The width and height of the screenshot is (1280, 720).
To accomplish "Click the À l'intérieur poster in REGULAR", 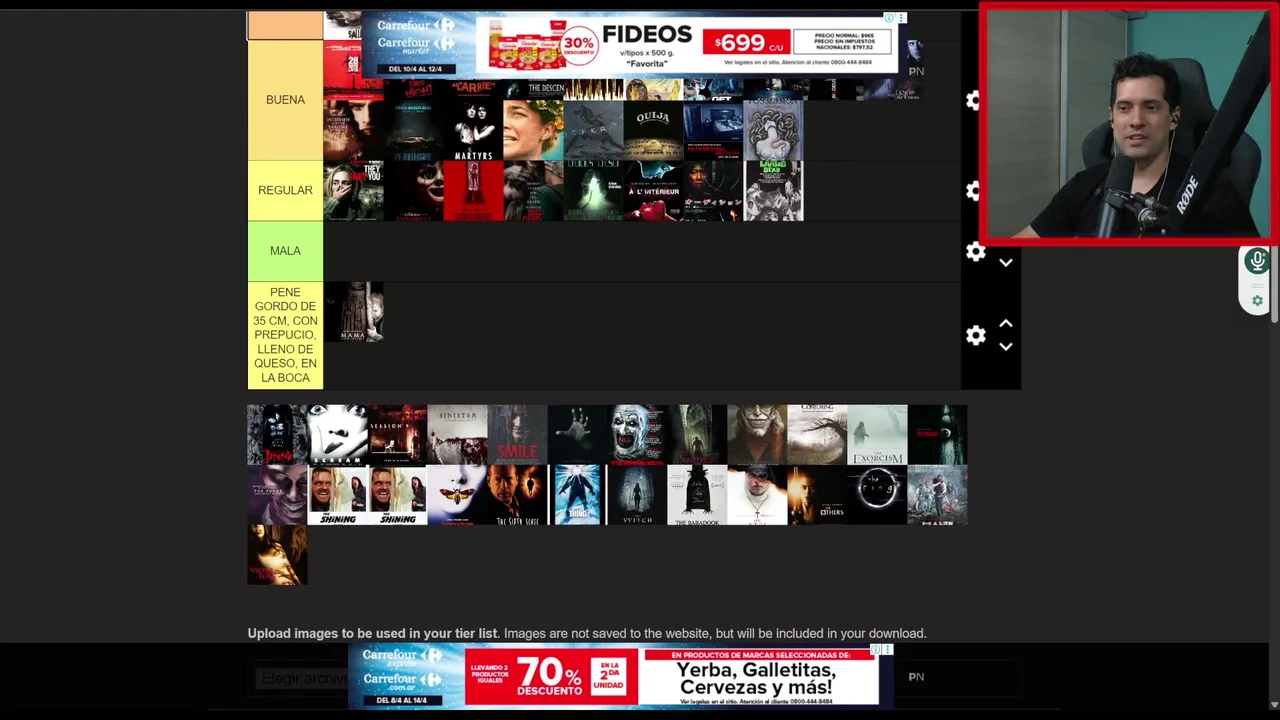I will pos(653,190).
